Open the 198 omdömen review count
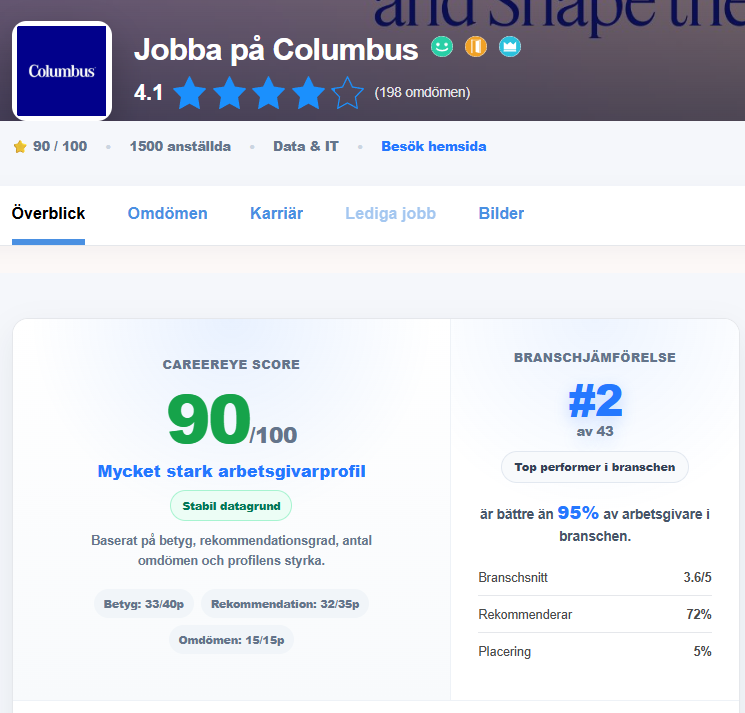Image resolution: width=745 pixels, height=713 pixels. click(422, 92)
